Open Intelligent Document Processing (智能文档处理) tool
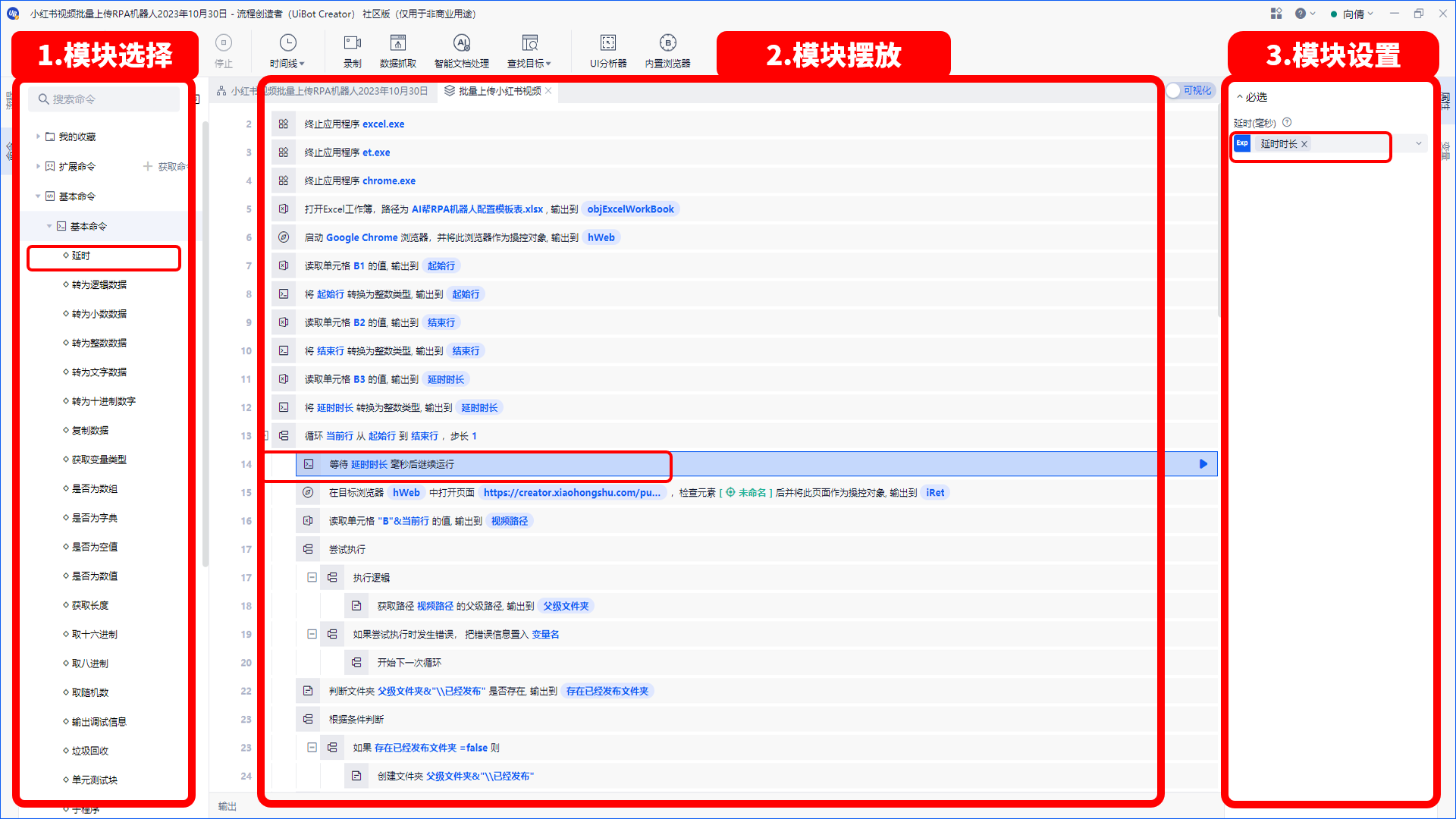The image size is (1456, 819). click(462, 50)
